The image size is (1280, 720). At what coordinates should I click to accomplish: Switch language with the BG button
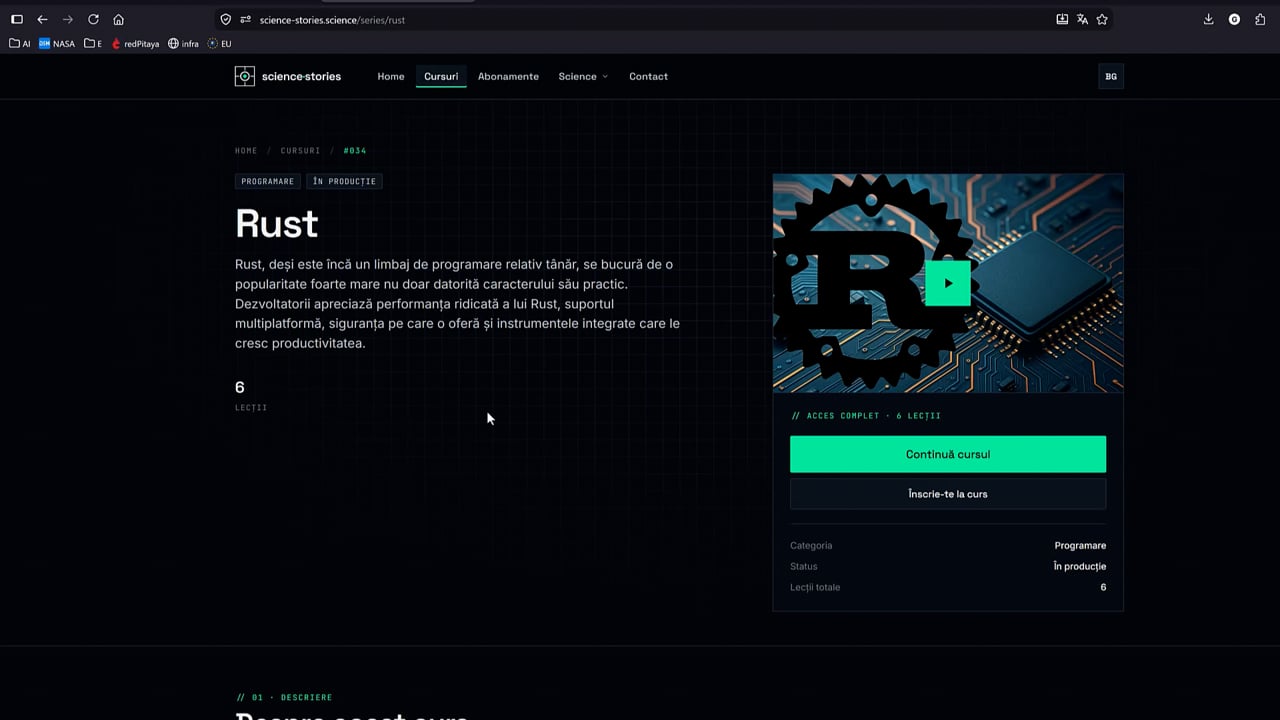pos(1111,77)
